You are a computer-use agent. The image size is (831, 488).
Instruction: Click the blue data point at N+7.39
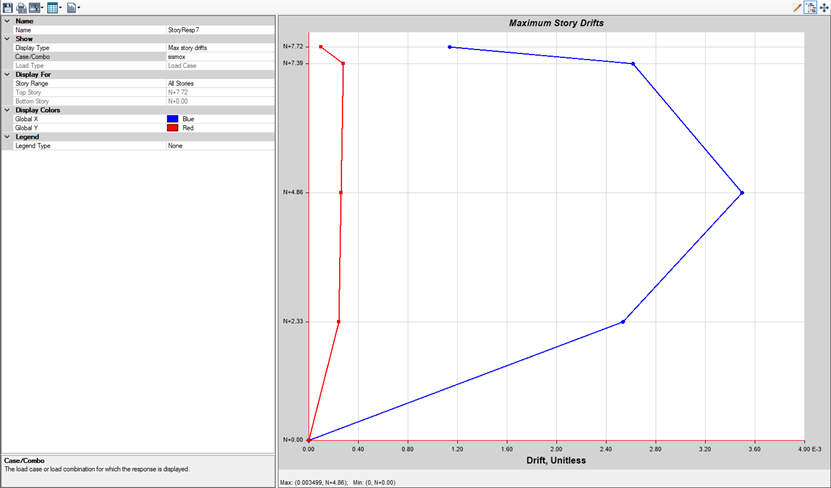pos(633,64)
